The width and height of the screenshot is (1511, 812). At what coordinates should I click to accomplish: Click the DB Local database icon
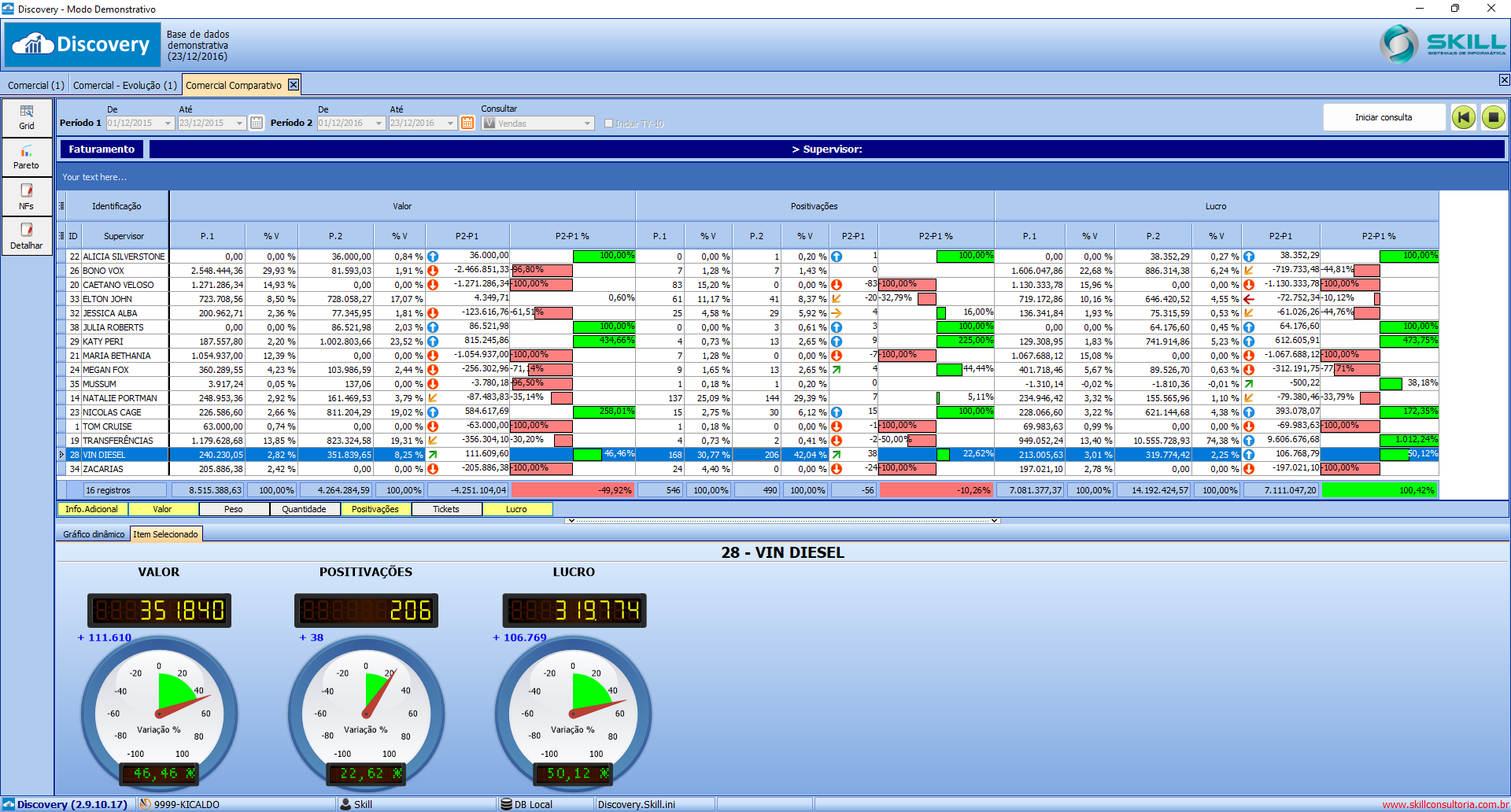click(x=507, y=804)
